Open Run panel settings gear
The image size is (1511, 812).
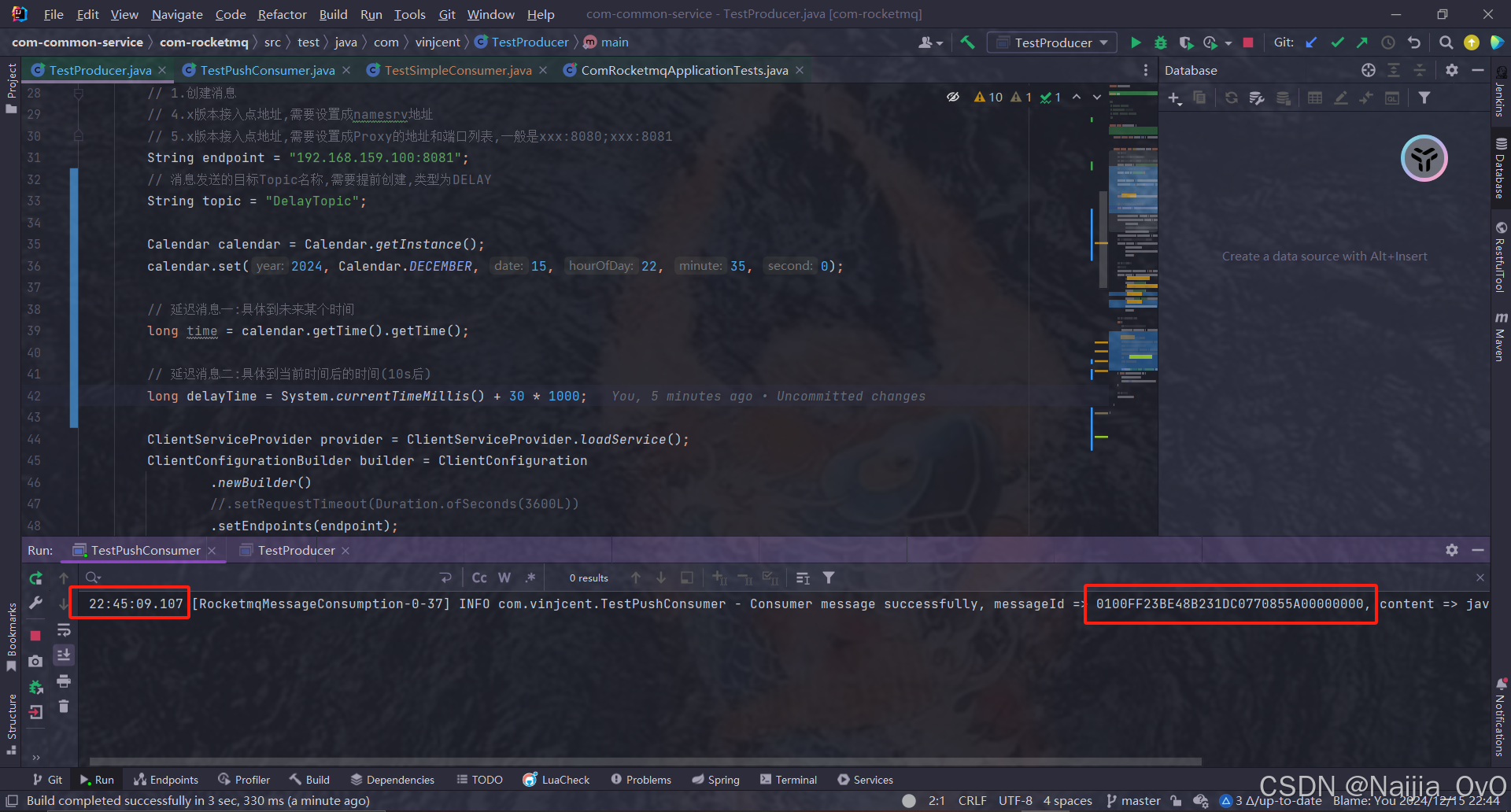pos(1452,550)
